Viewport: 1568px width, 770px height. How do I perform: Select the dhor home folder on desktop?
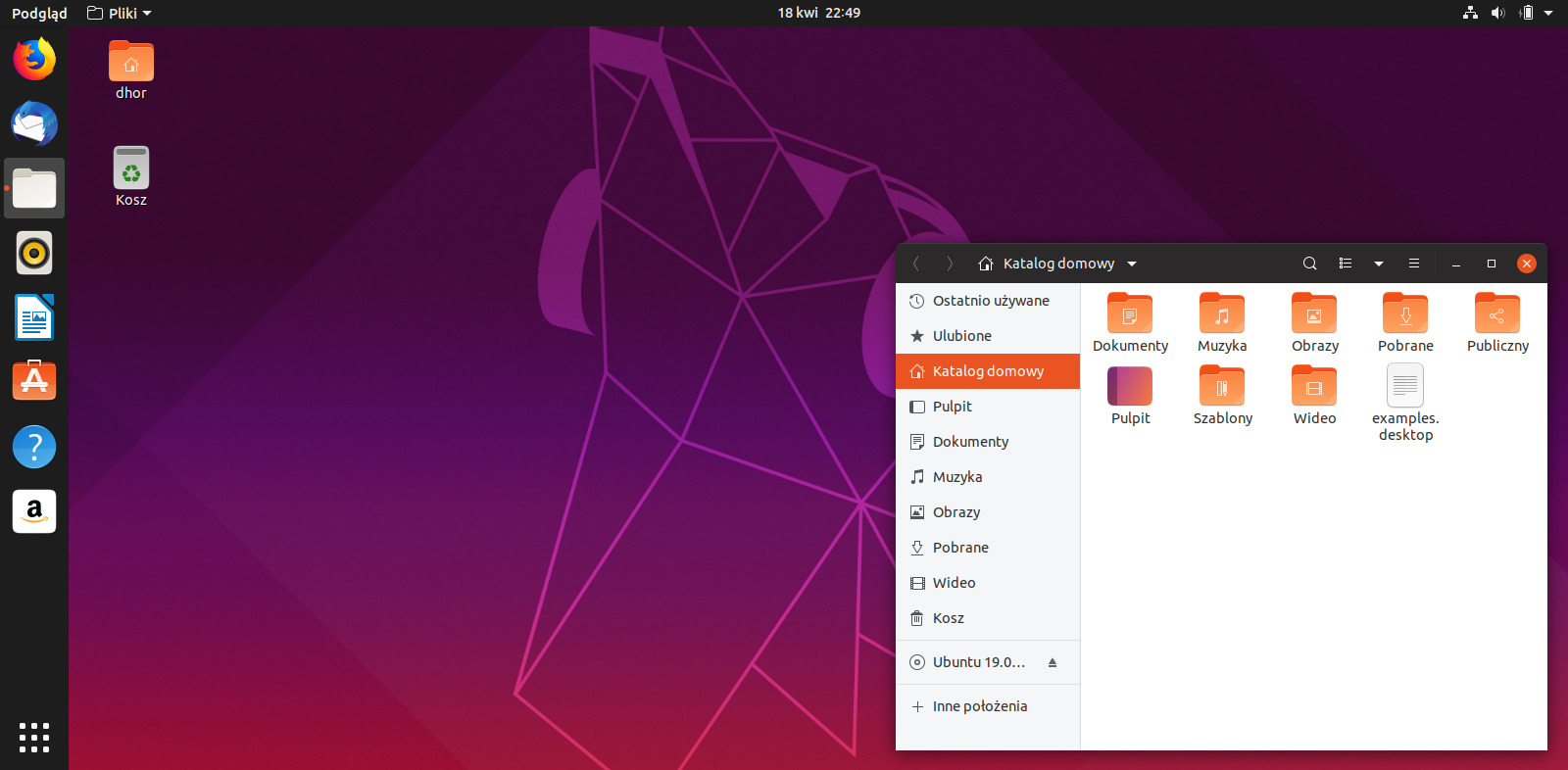(x=131, y=71)
